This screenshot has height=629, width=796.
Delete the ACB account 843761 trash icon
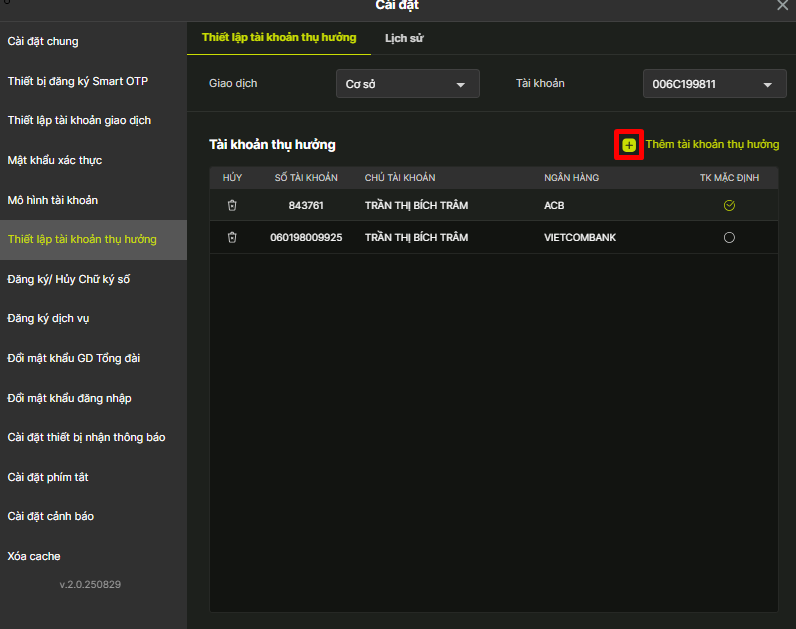[x=232, y=206]
